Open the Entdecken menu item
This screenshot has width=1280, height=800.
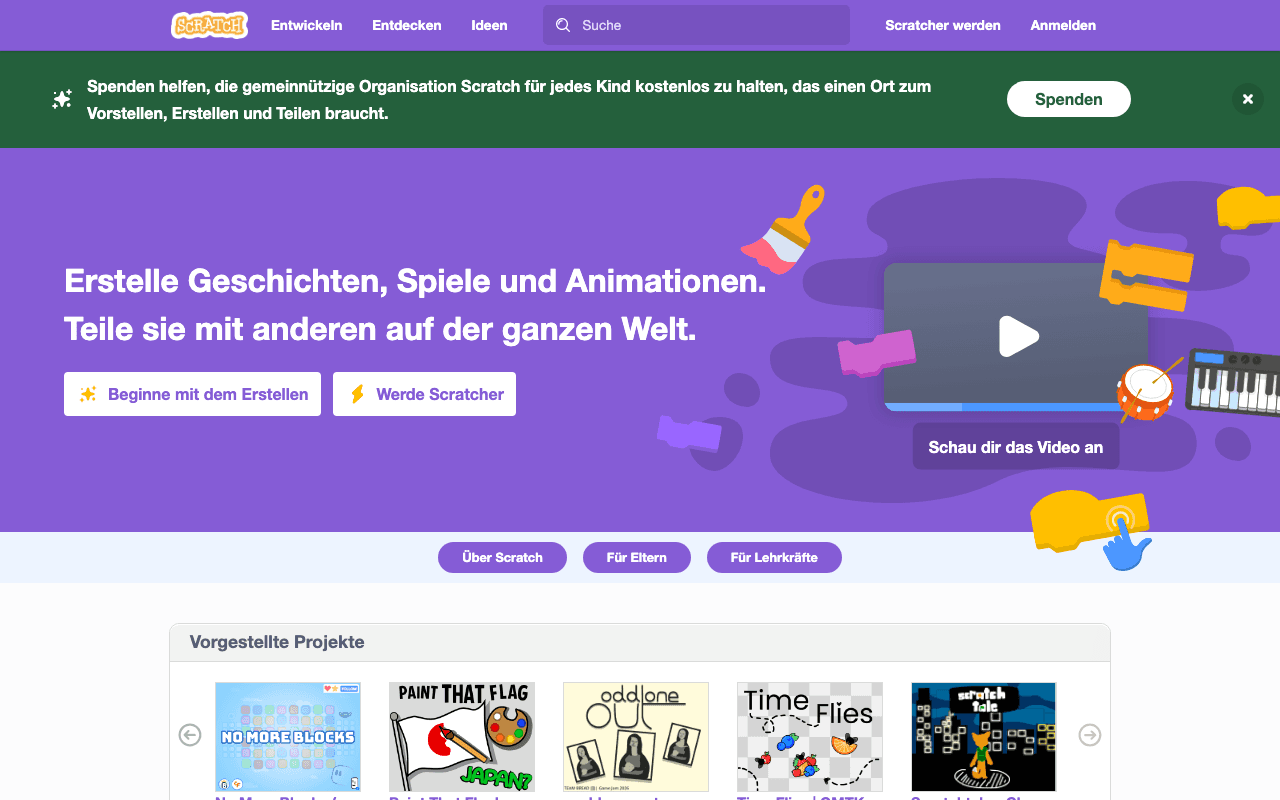tap(407, 25)
